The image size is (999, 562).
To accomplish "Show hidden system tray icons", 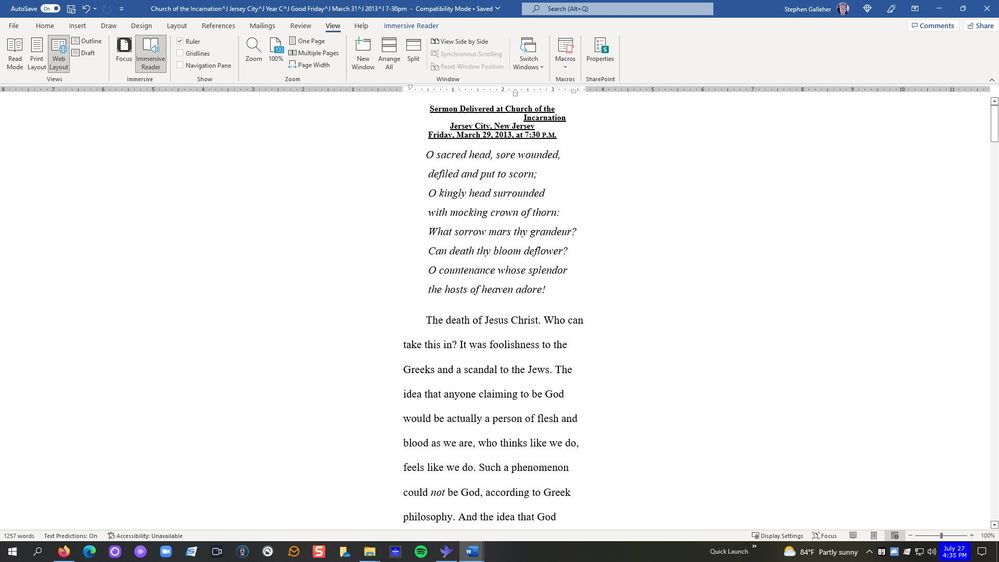I will (x=869, y=552).
